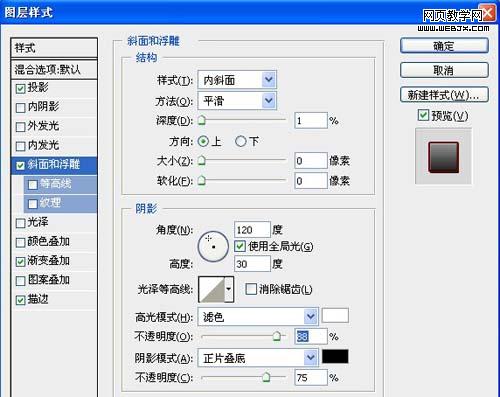Open the 描边 stroke settings by its label
Screen dimensions: 500x397
(x=38, y=299)
